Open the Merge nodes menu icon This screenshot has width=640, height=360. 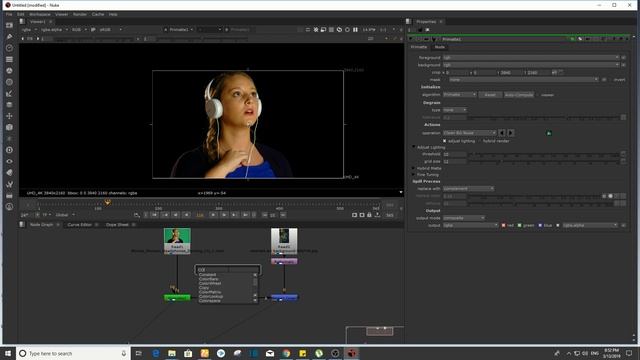9,105
